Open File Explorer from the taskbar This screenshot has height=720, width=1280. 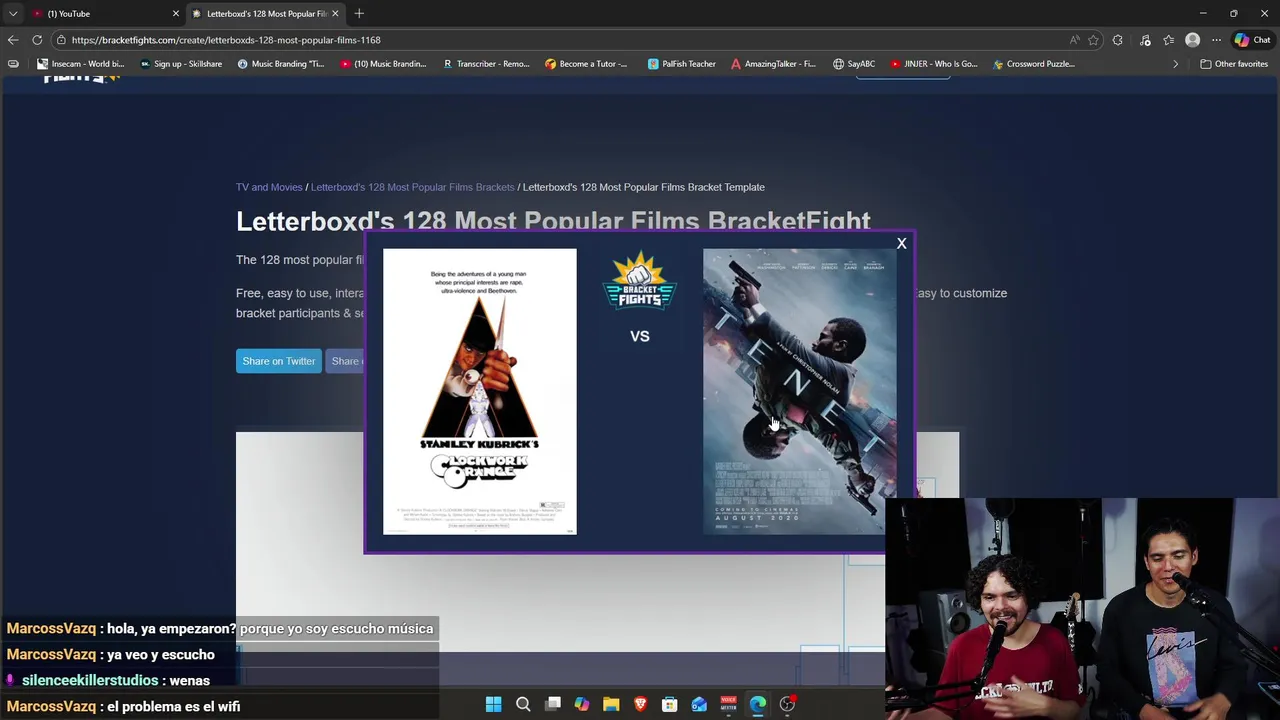point(611,704)
